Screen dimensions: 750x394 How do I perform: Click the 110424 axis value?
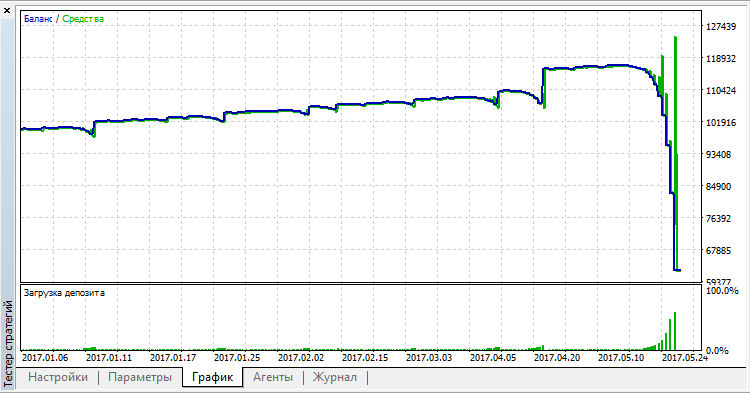[721, 90]
